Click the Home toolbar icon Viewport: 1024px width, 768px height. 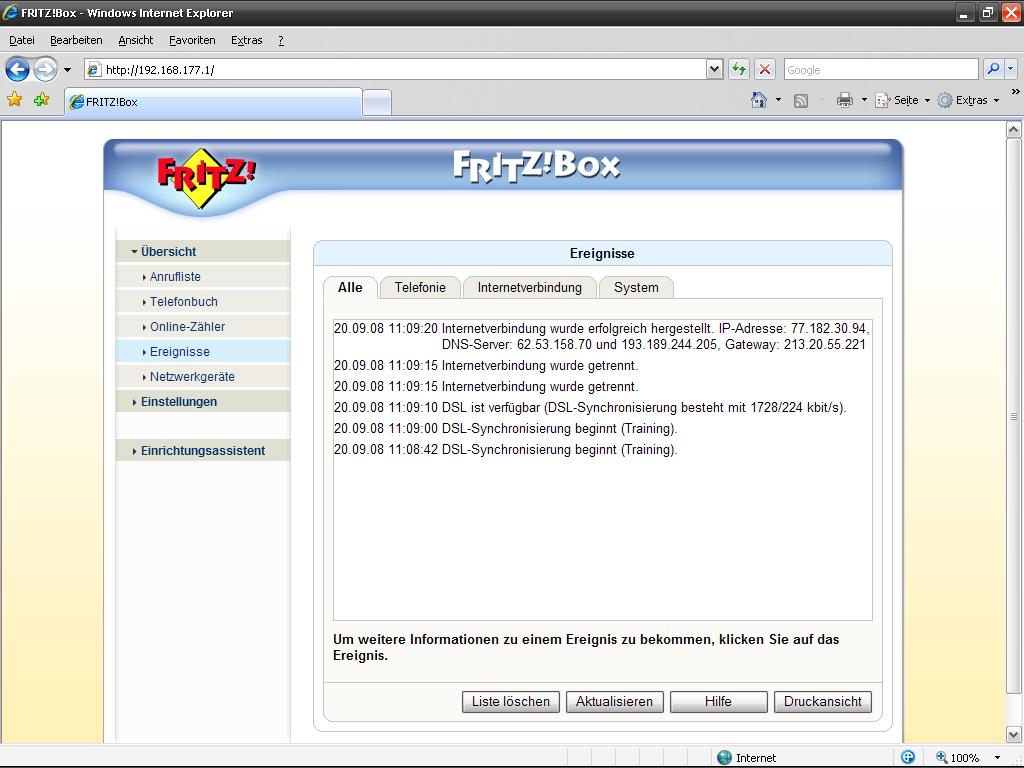pyautogui.click(x=759, y=100)
